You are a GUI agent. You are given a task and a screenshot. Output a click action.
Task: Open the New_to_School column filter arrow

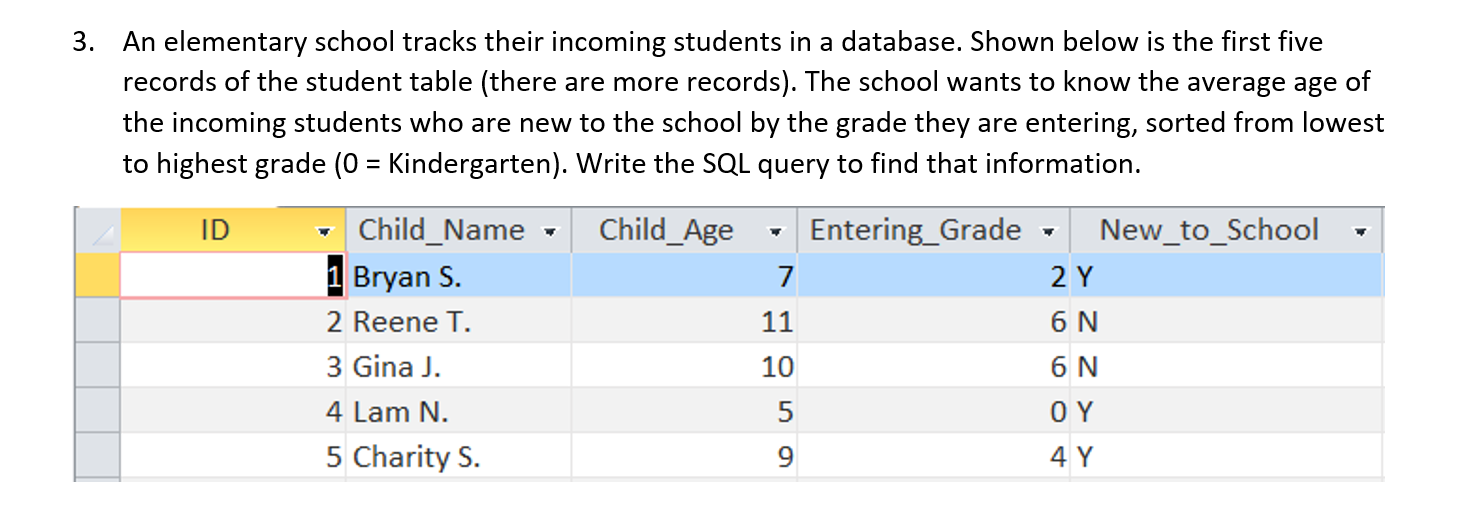point(1360,231)
